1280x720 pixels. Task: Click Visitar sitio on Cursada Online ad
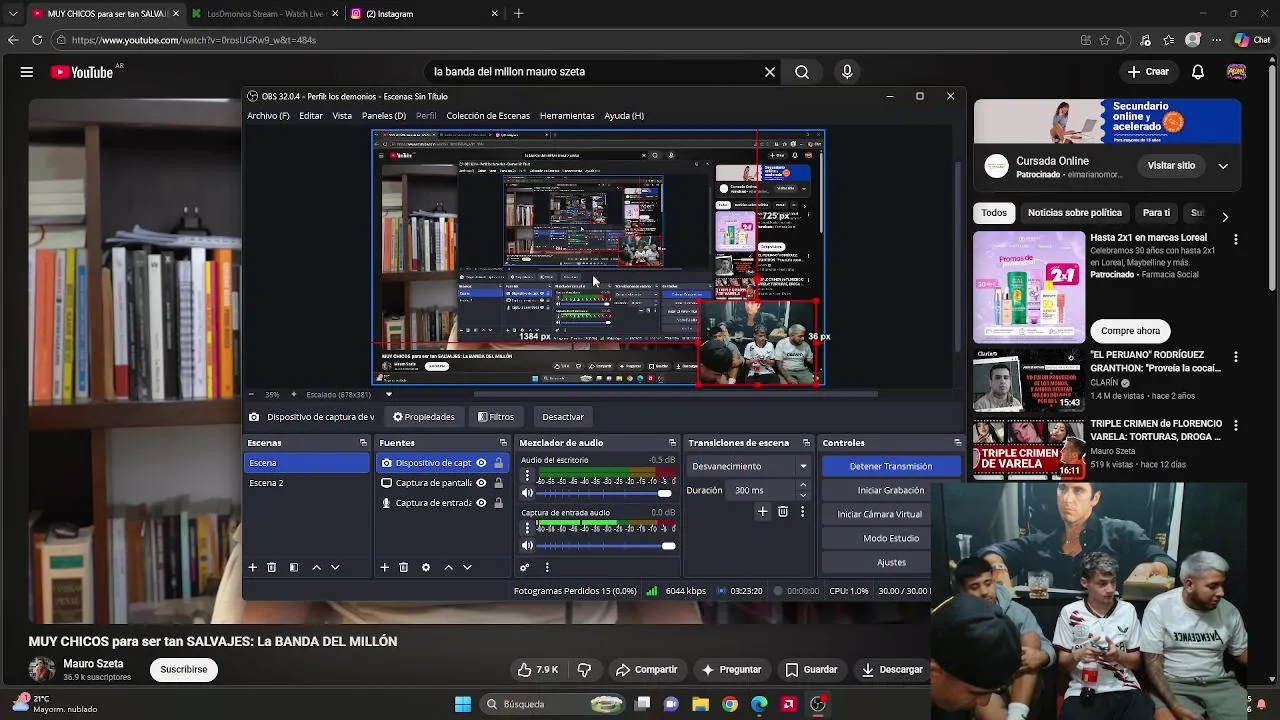1171,166
